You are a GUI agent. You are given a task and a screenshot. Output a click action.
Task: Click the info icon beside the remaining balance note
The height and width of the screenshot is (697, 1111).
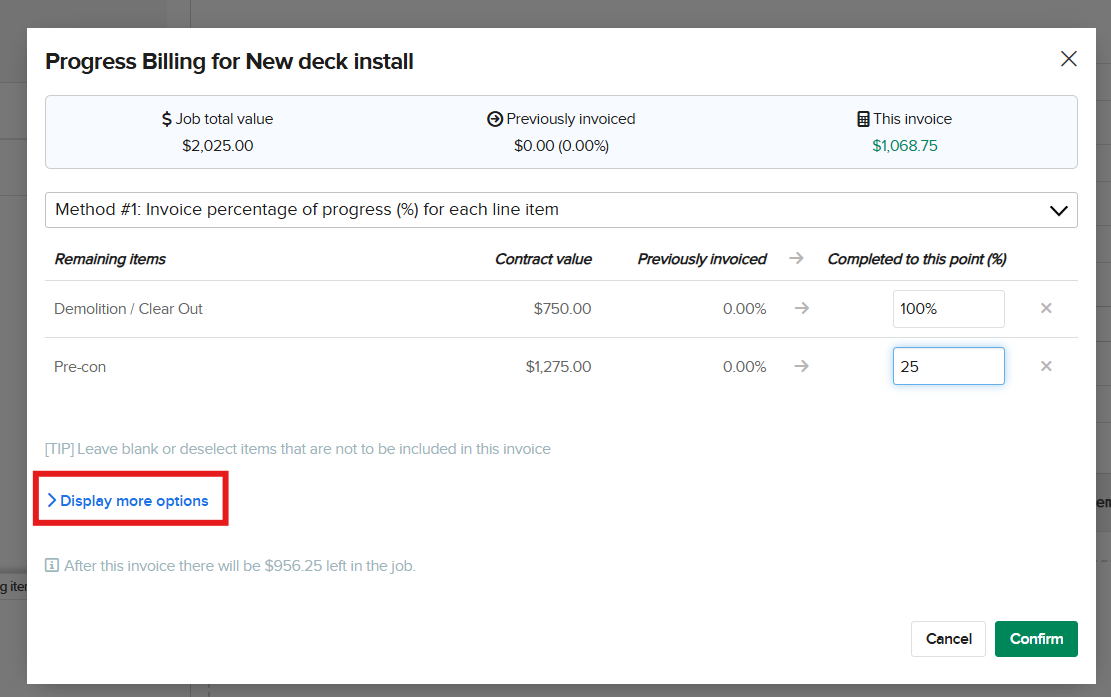click(52, 566)
